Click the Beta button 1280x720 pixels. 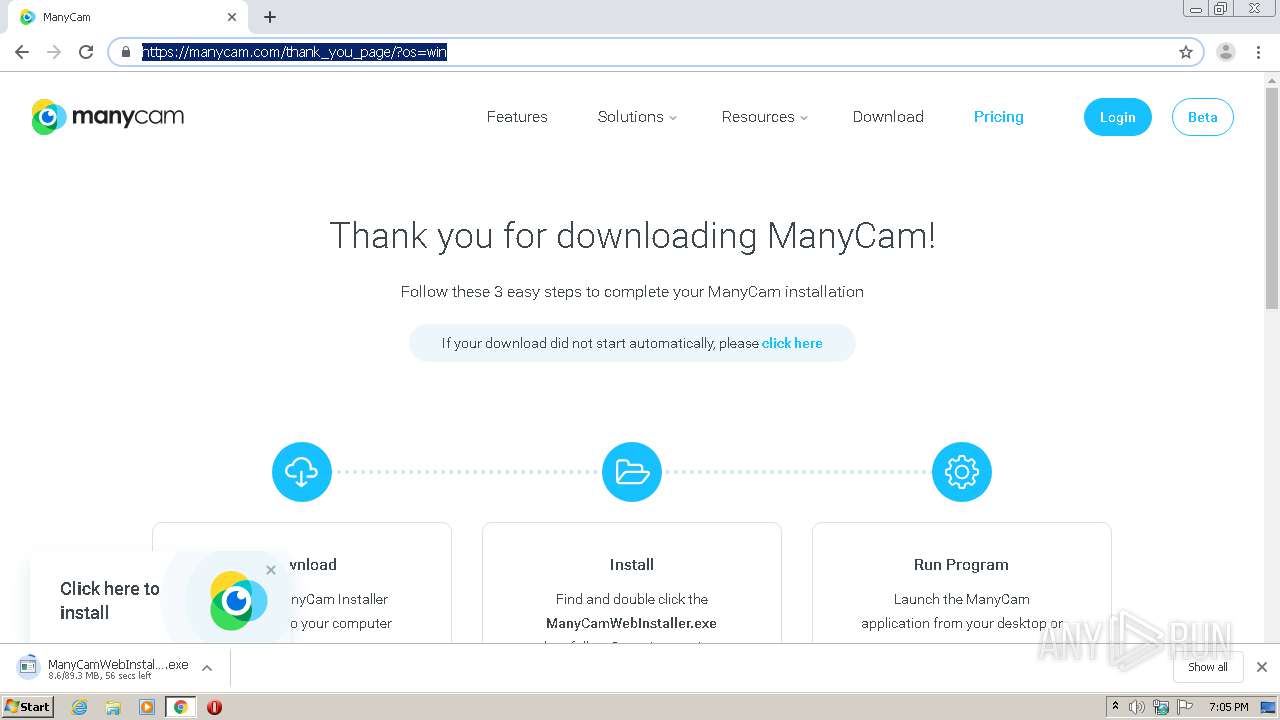(1202, 117)
